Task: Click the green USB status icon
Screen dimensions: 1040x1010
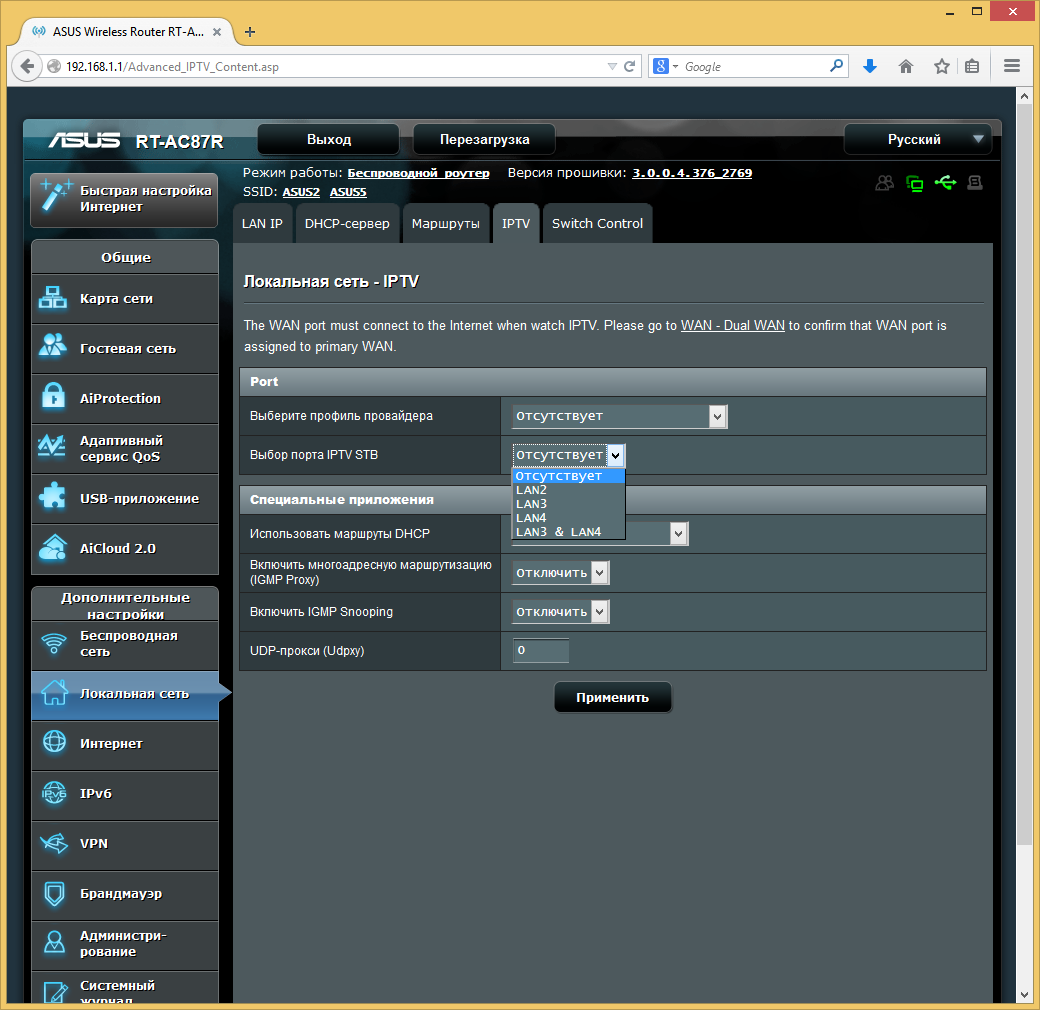Action: click(x=945, y=182)
